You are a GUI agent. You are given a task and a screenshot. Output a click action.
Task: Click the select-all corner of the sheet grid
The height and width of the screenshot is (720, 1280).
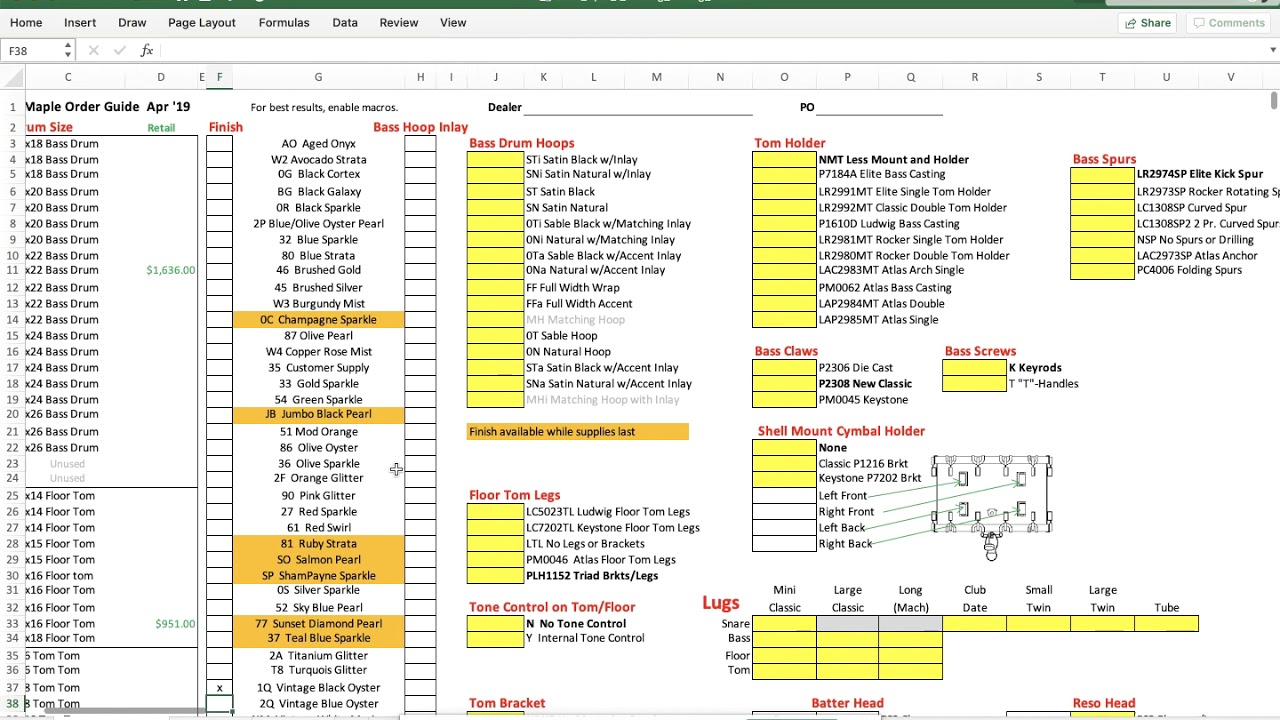12,77
